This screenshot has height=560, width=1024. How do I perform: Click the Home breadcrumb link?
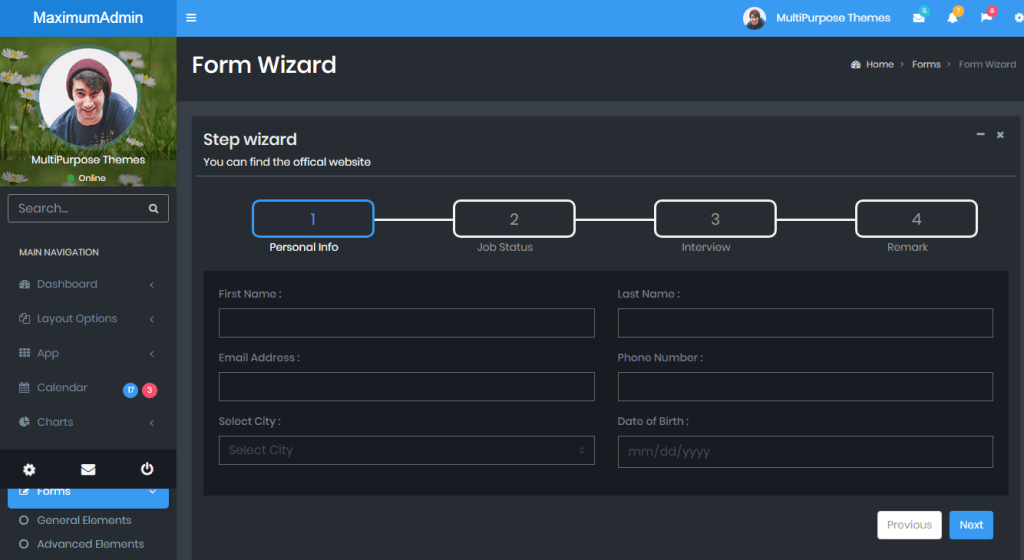pos(879,65)
